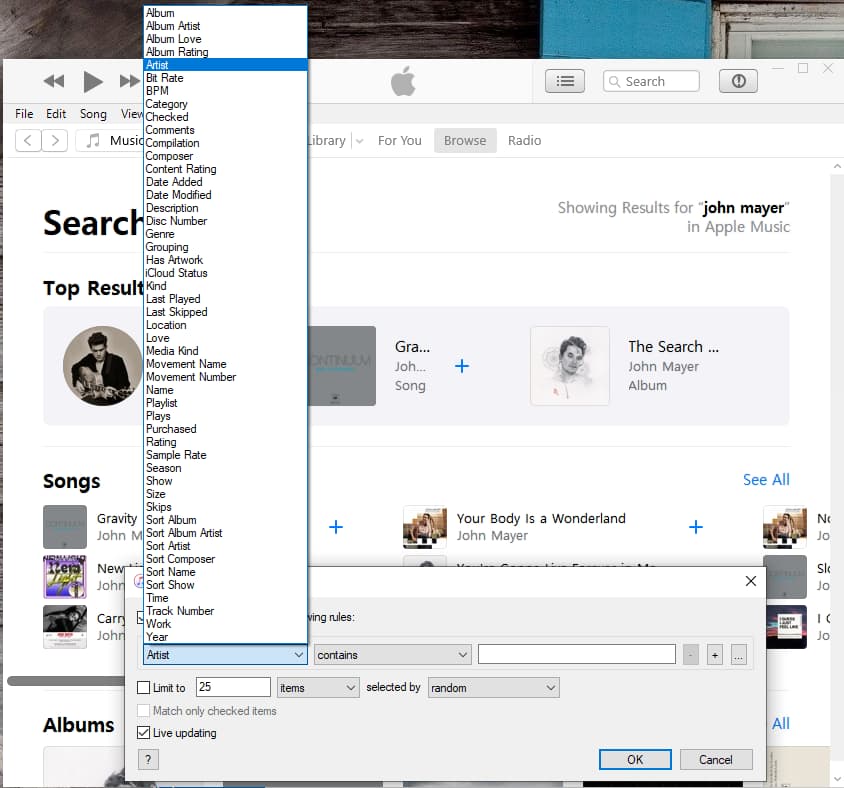The height and width of the screenshot is (788, 844).
Task: Select Composer in the field list
Action: click(x=226, y=156)
